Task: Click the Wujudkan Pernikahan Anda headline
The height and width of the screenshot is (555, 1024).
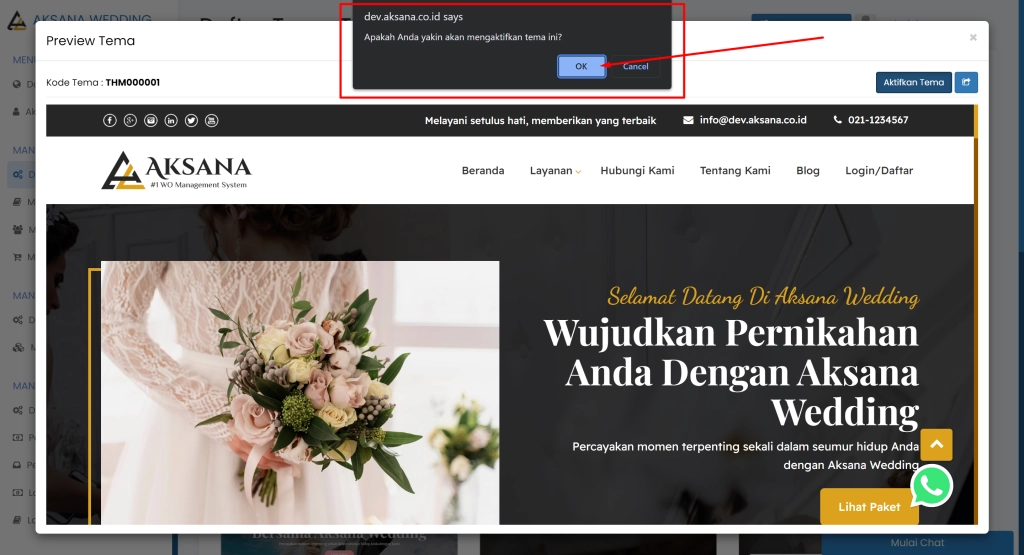Action: click(x=731, y=372)
